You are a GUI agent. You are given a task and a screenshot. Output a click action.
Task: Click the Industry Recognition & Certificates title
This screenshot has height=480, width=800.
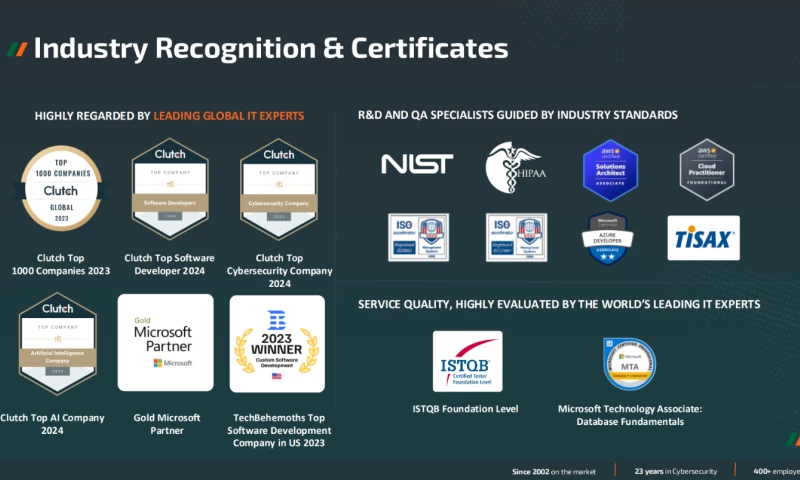(x=271, y=49)
